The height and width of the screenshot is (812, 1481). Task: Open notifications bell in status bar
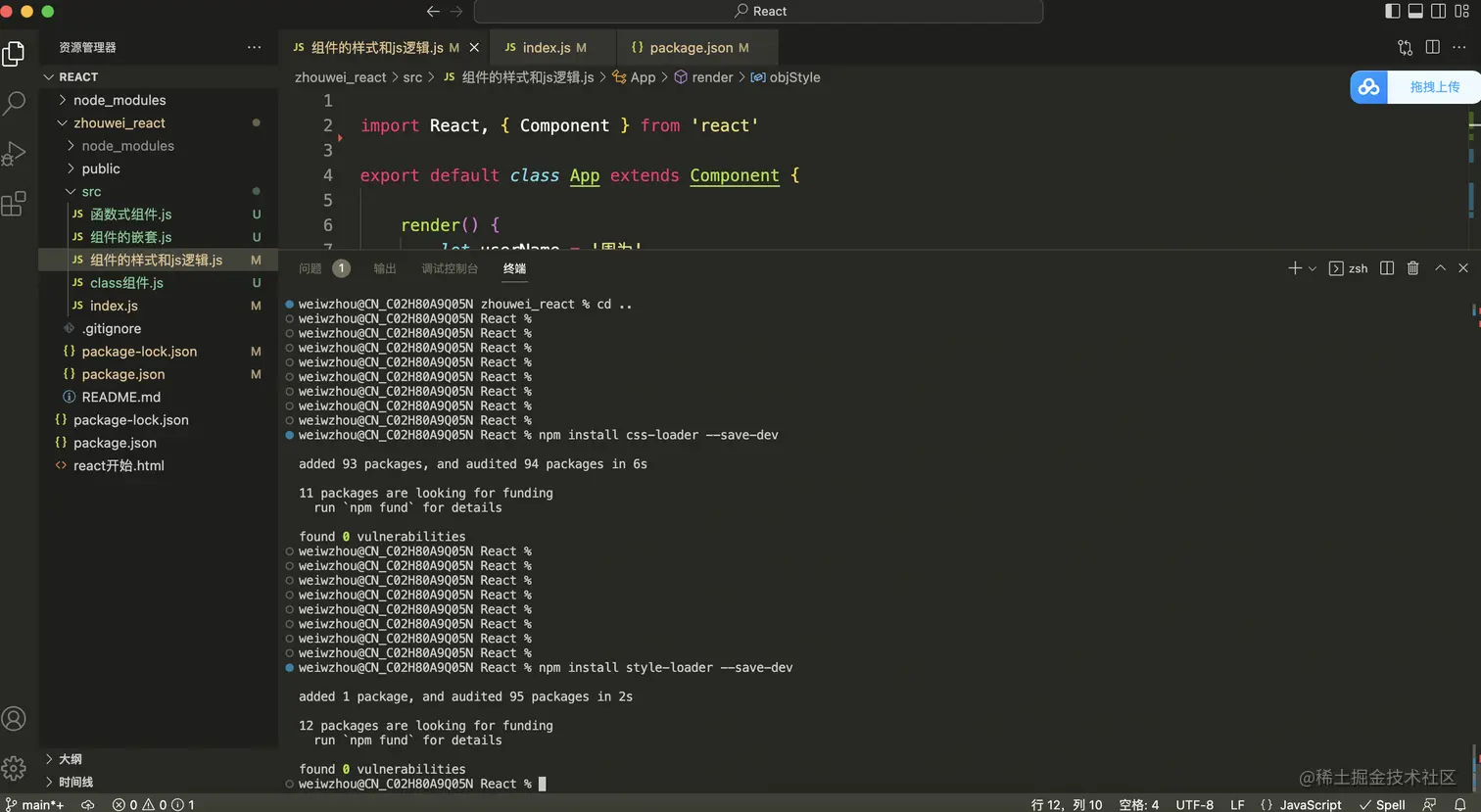tap(1459, 804)
